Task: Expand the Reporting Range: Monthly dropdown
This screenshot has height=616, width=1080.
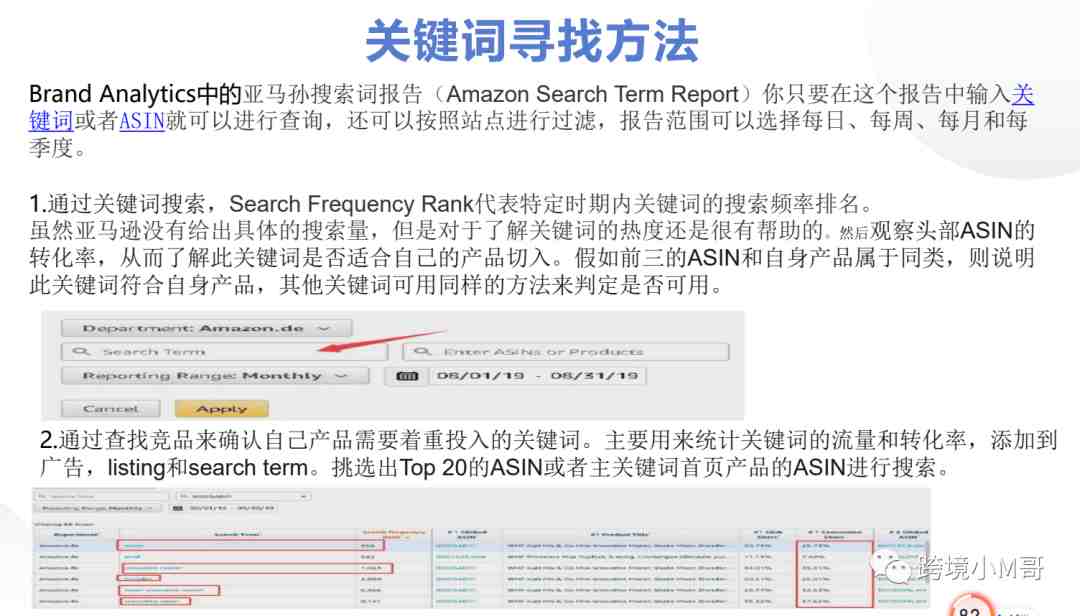Action: tap(215, 376)
